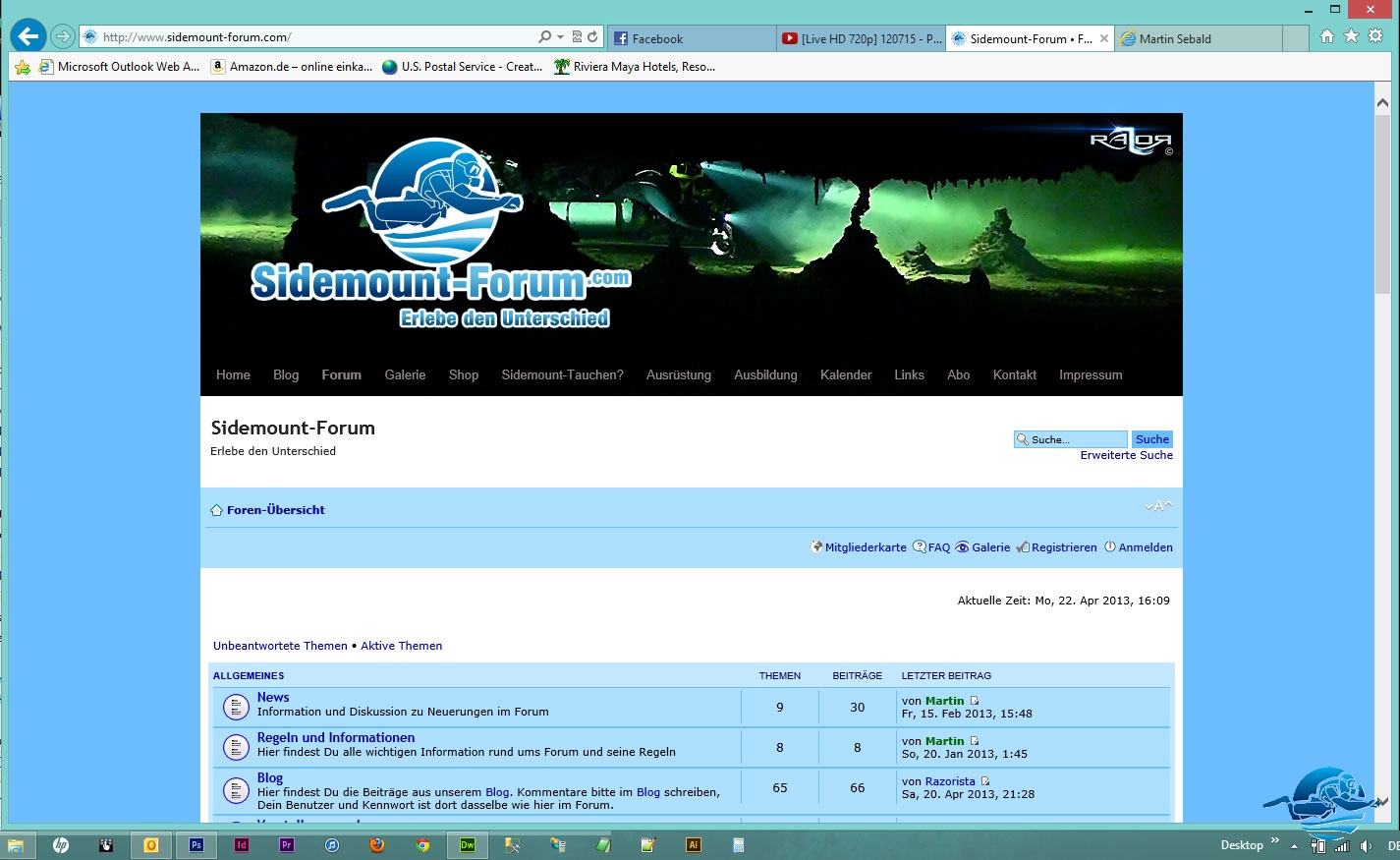Open the Blog navigation menu item
The width and height of the screenshot is (1400, 860).
[x=286, y=374]
